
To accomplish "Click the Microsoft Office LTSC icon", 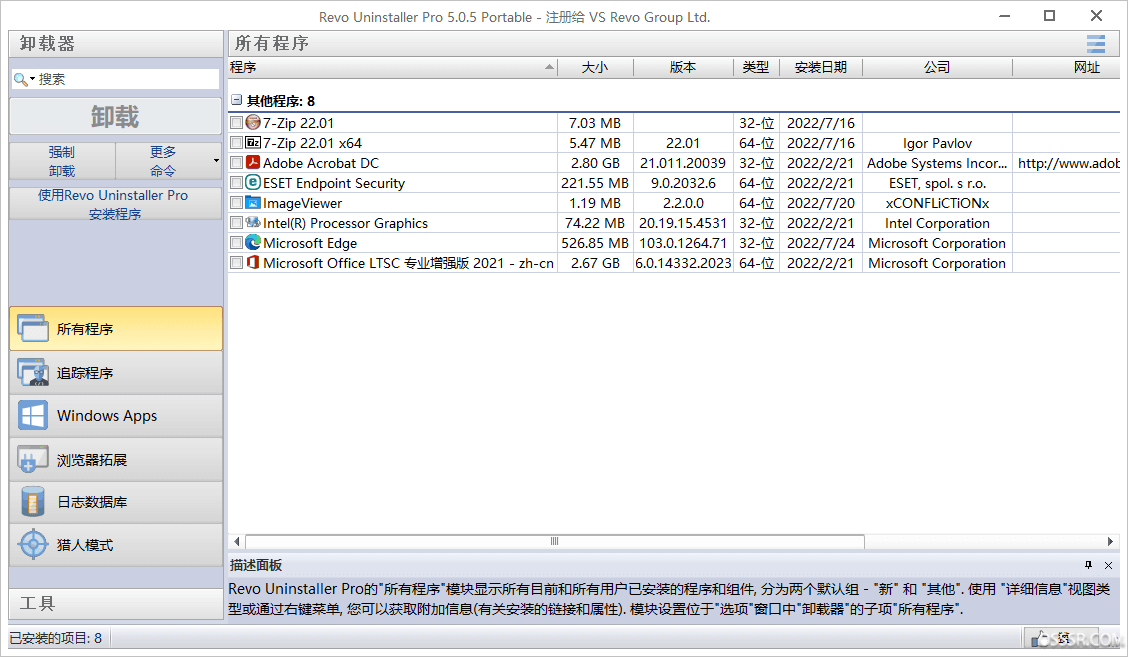I will click(253, 263).
